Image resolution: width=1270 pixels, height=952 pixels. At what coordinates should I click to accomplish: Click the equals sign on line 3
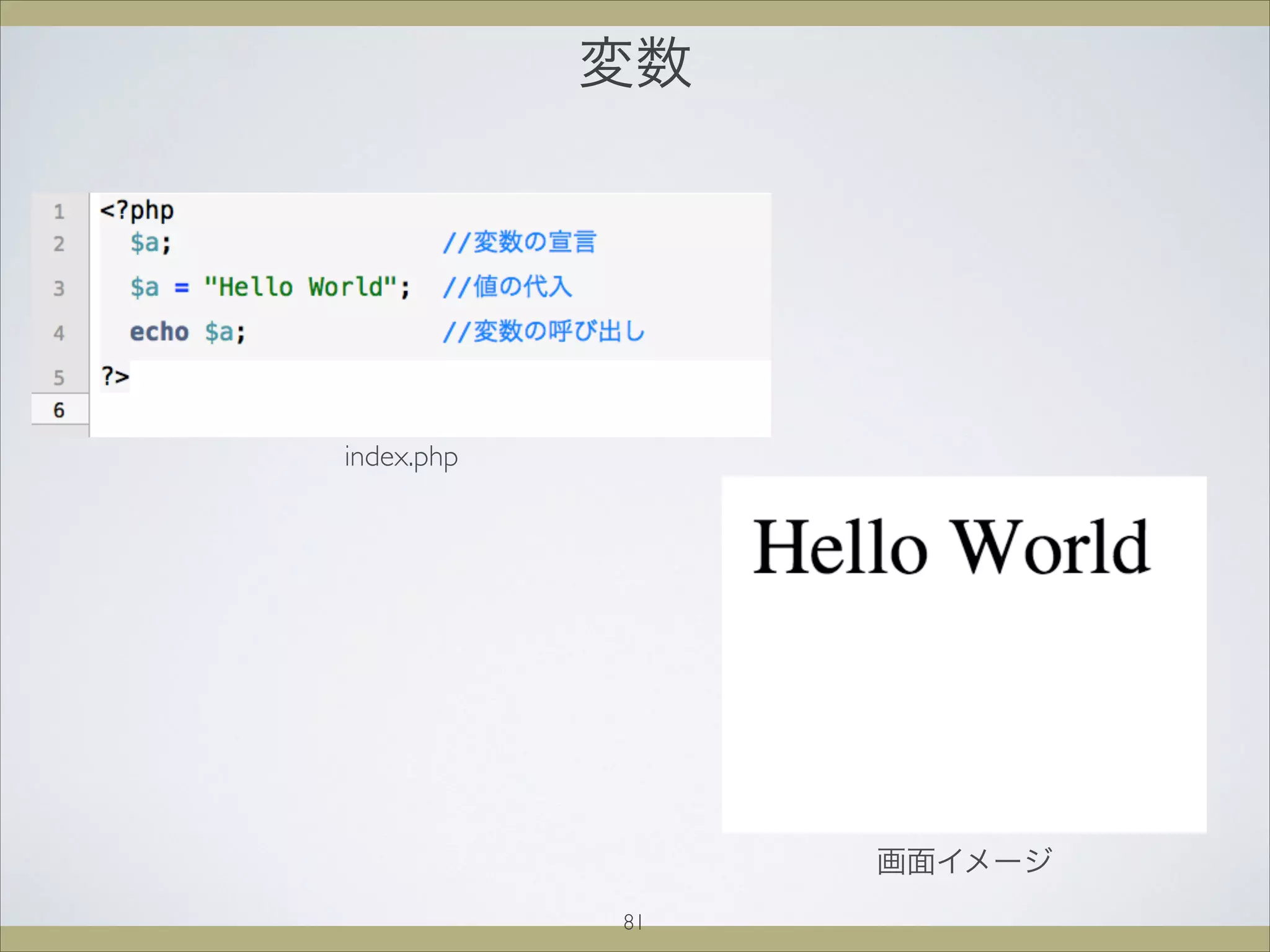pyautogui.click(x=182, y=288)
